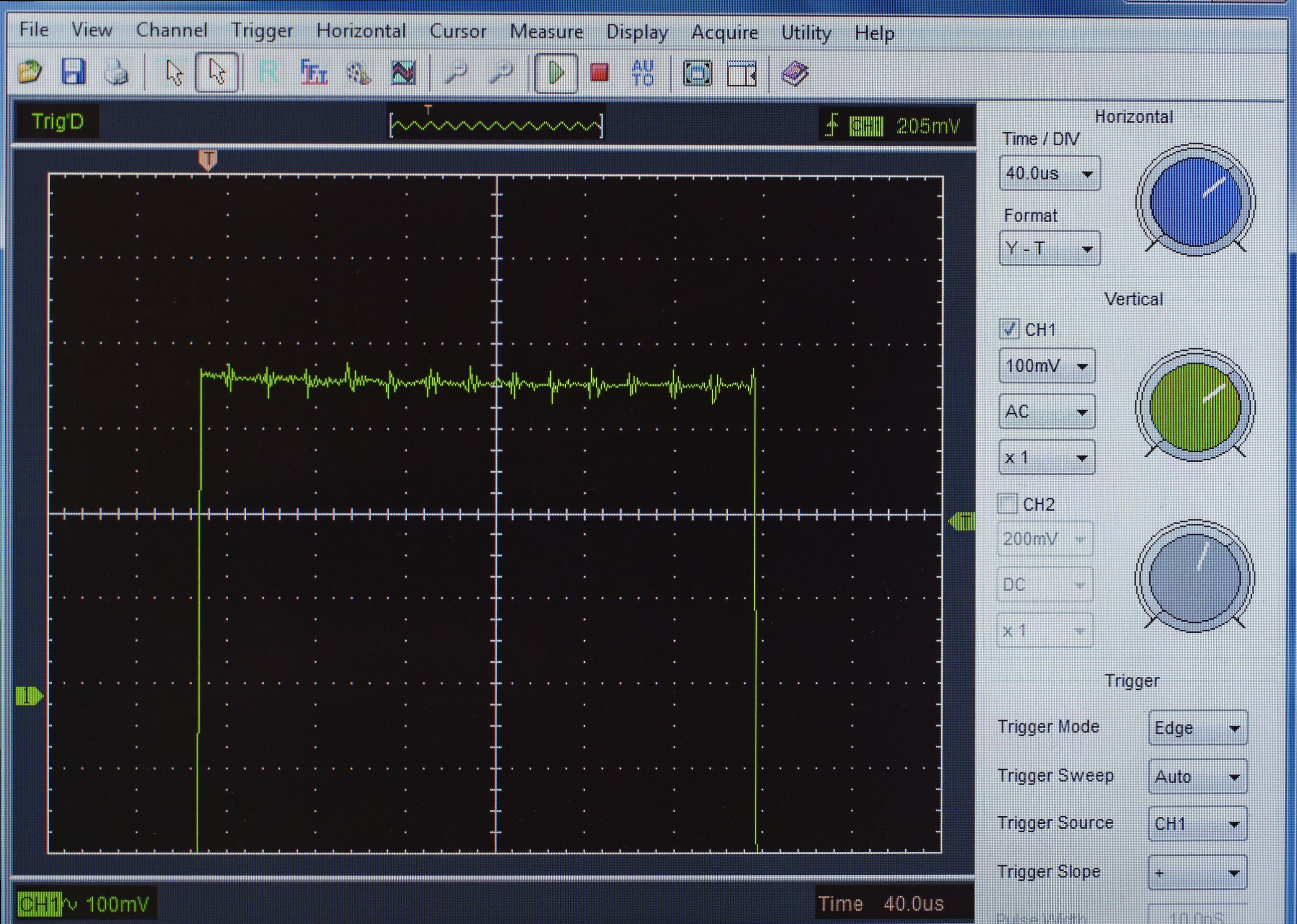Open the Cursor menu
The image size is (1297, 924).
(x=458, y=31)
